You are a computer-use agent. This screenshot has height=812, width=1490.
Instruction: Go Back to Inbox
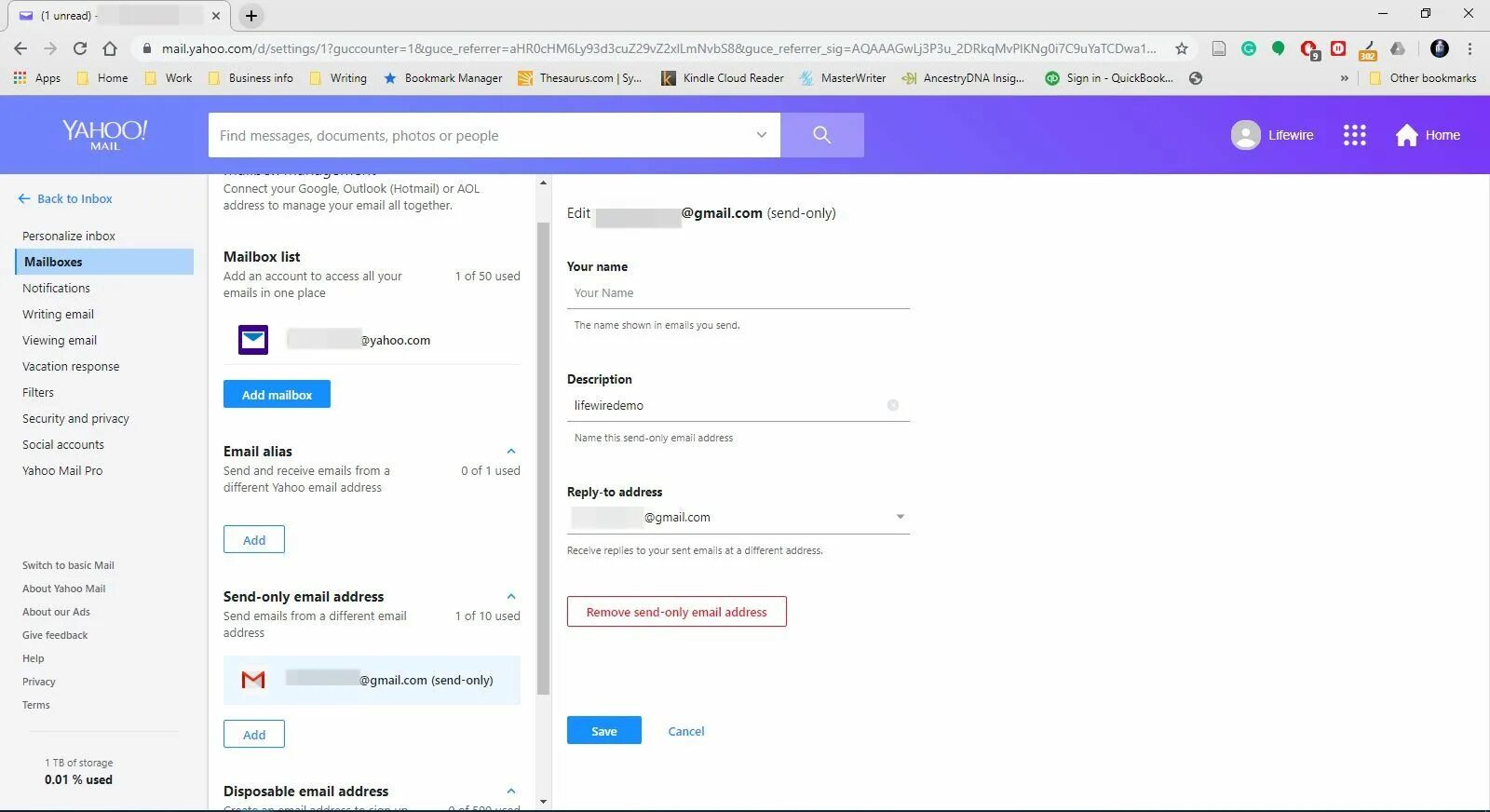pos(65,198)
